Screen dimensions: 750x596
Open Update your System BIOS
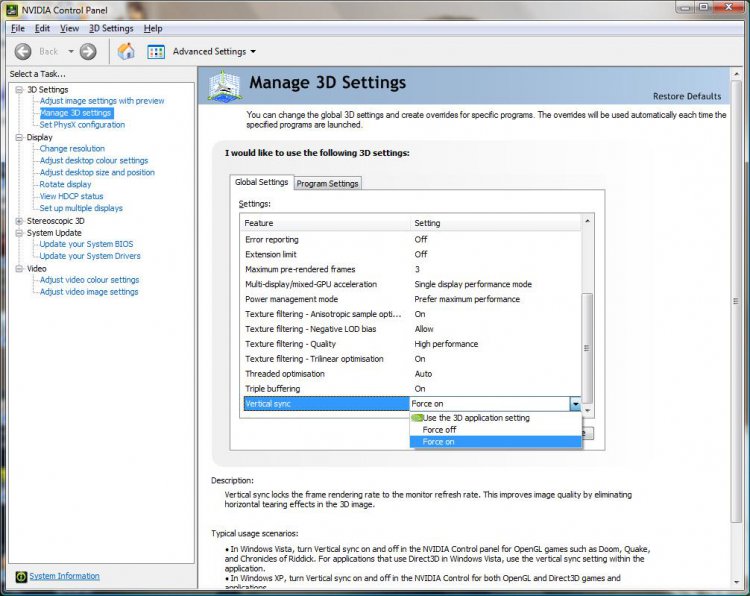point(86,244)
